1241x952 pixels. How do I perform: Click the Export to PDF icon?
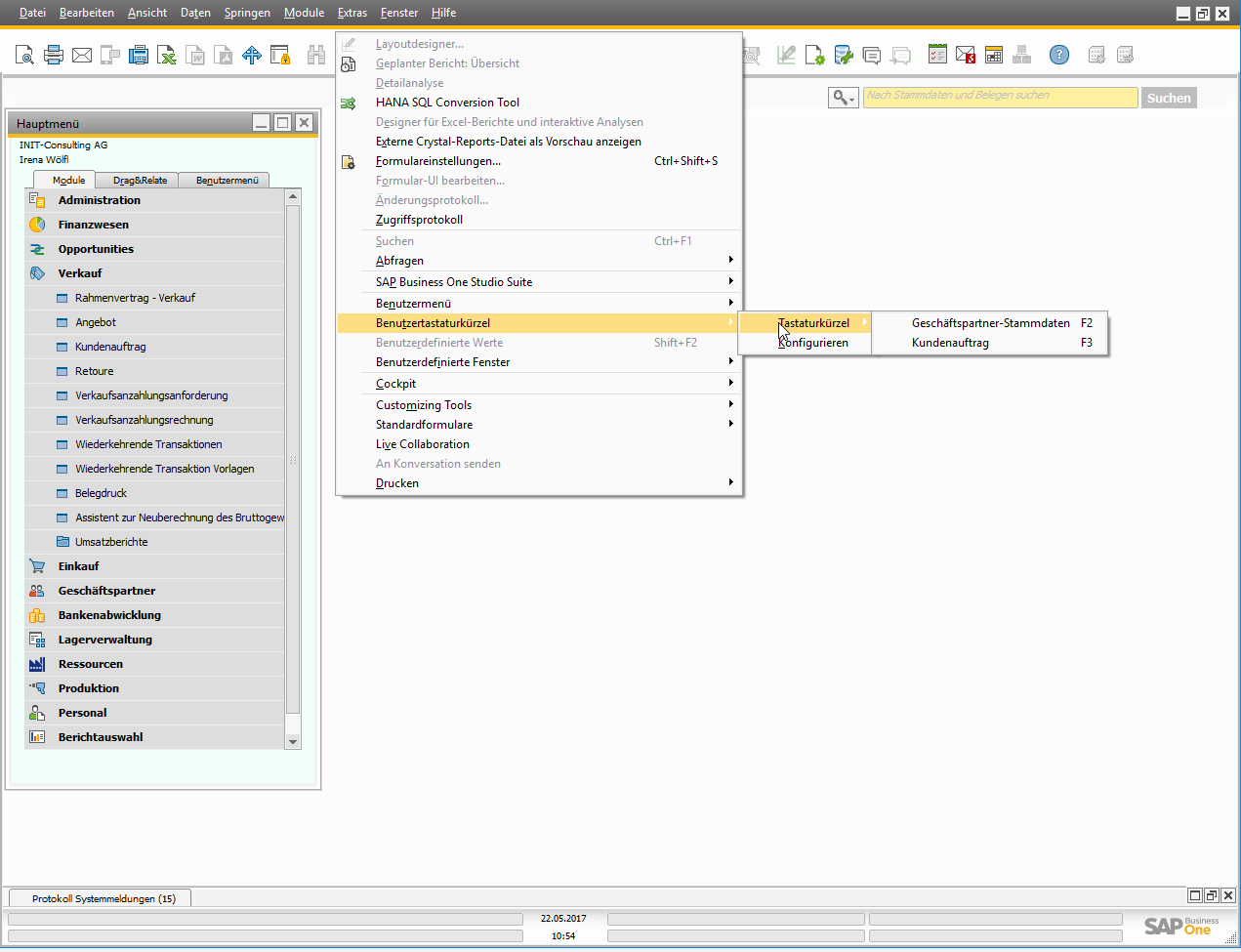[x=223, y=55]
